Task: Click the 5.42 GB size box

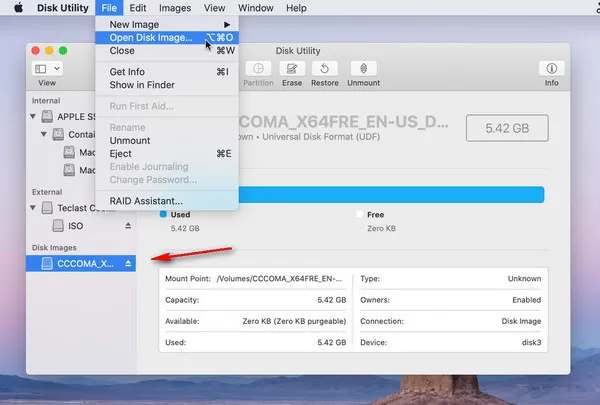Action: pos(507,128)
